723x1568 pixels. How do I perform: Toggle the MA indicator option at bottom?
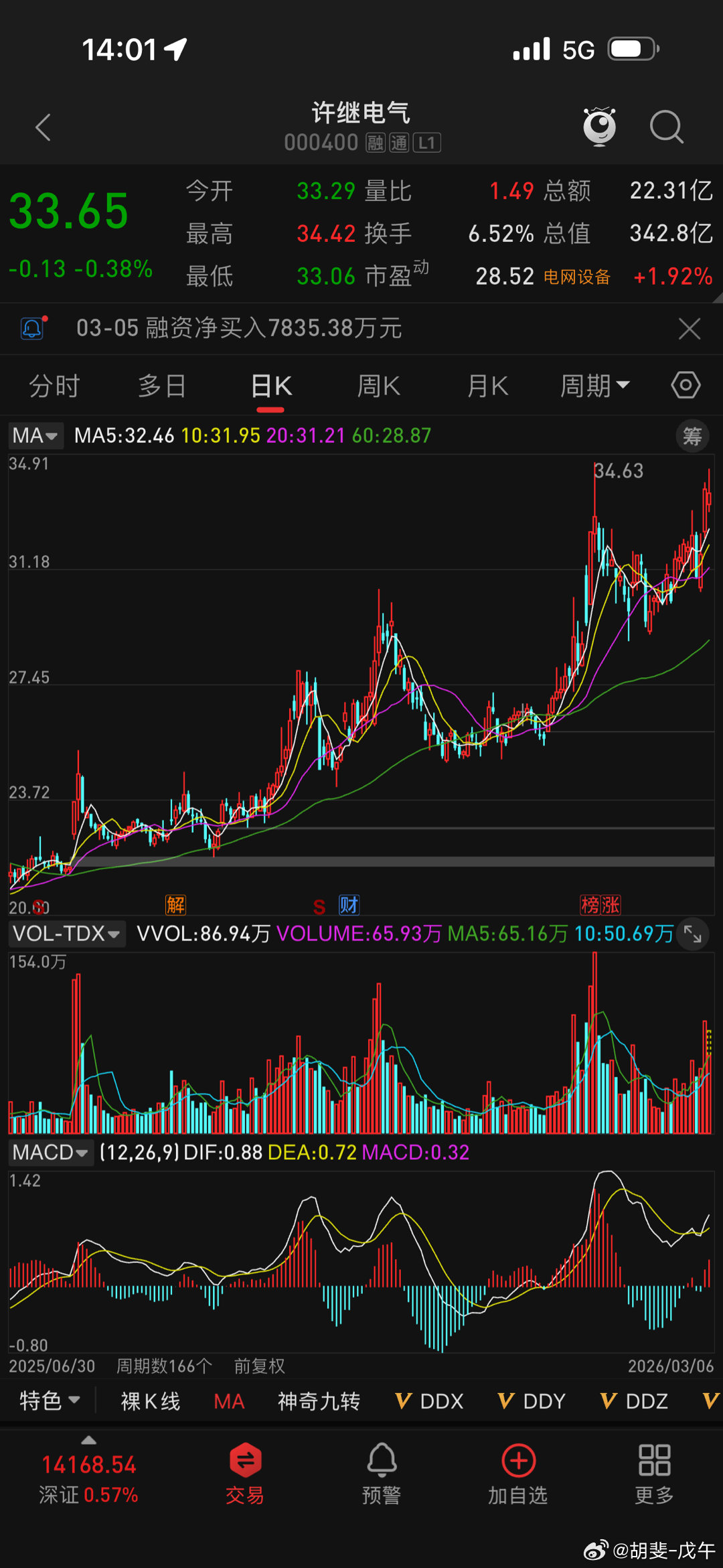tap(229, 1401)
